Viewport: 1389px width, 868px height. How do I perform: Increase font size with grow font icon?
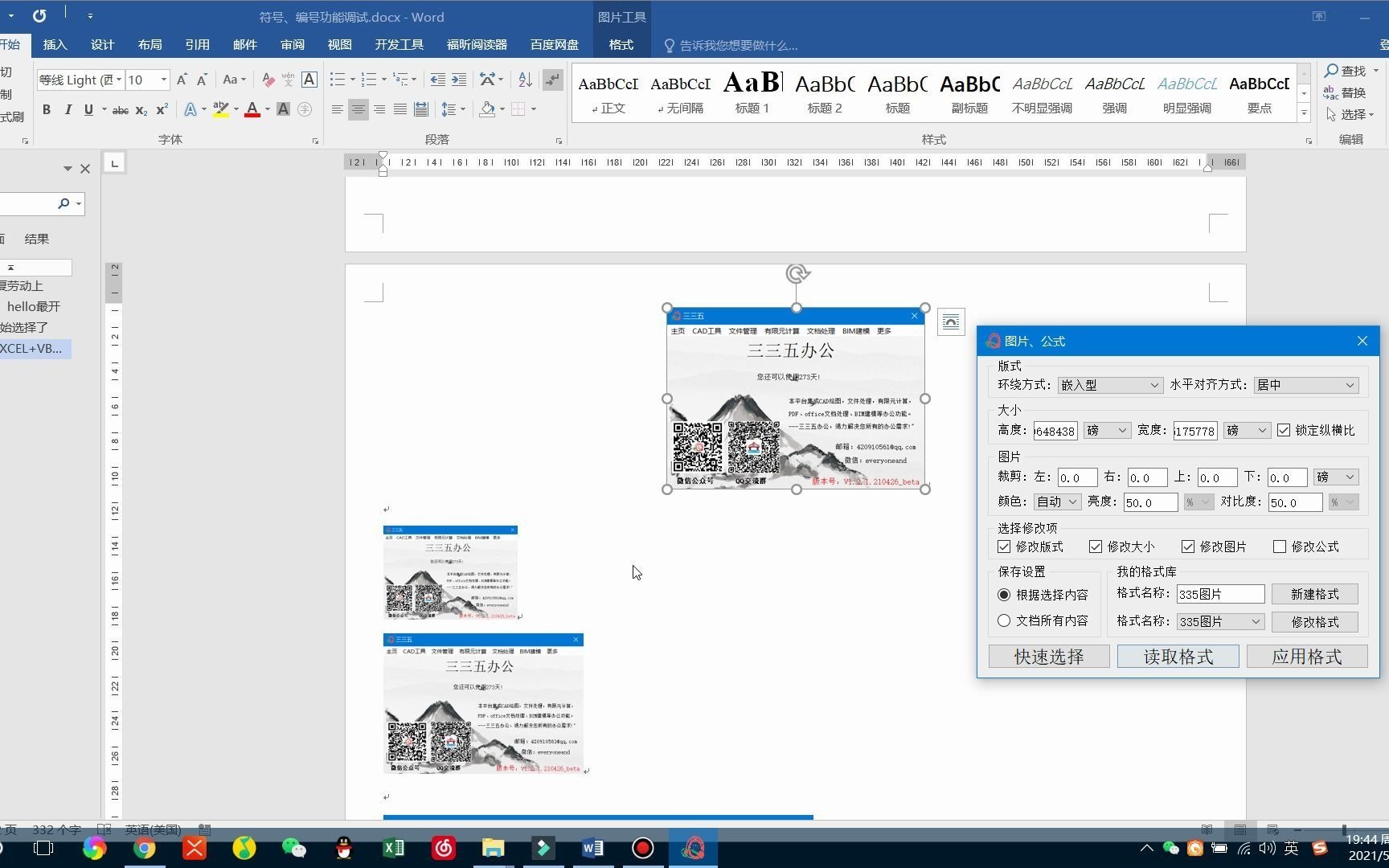coord(182,80)
